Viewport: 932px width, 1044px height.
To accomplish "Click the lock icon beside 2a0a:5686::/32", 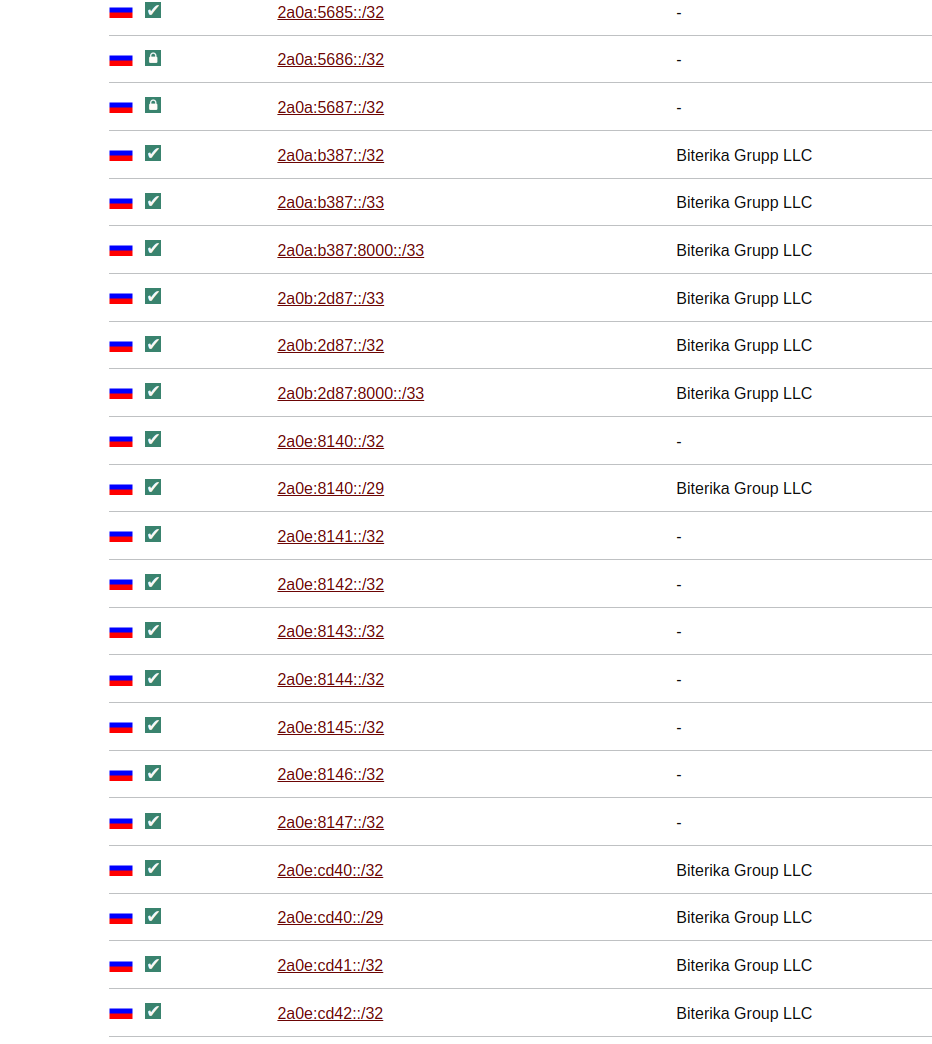I will tap(153, 58).
